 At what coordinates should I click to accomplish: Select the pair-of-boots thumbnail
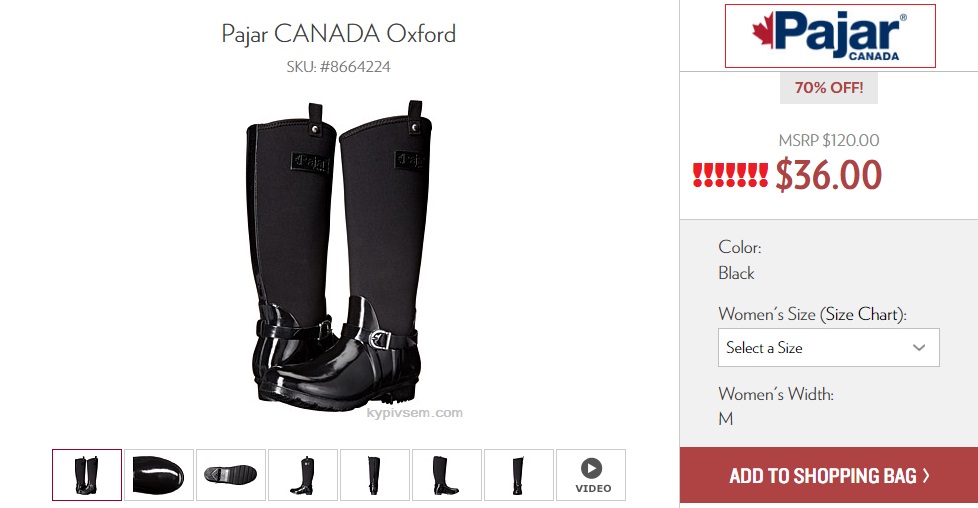click(87, 475)
